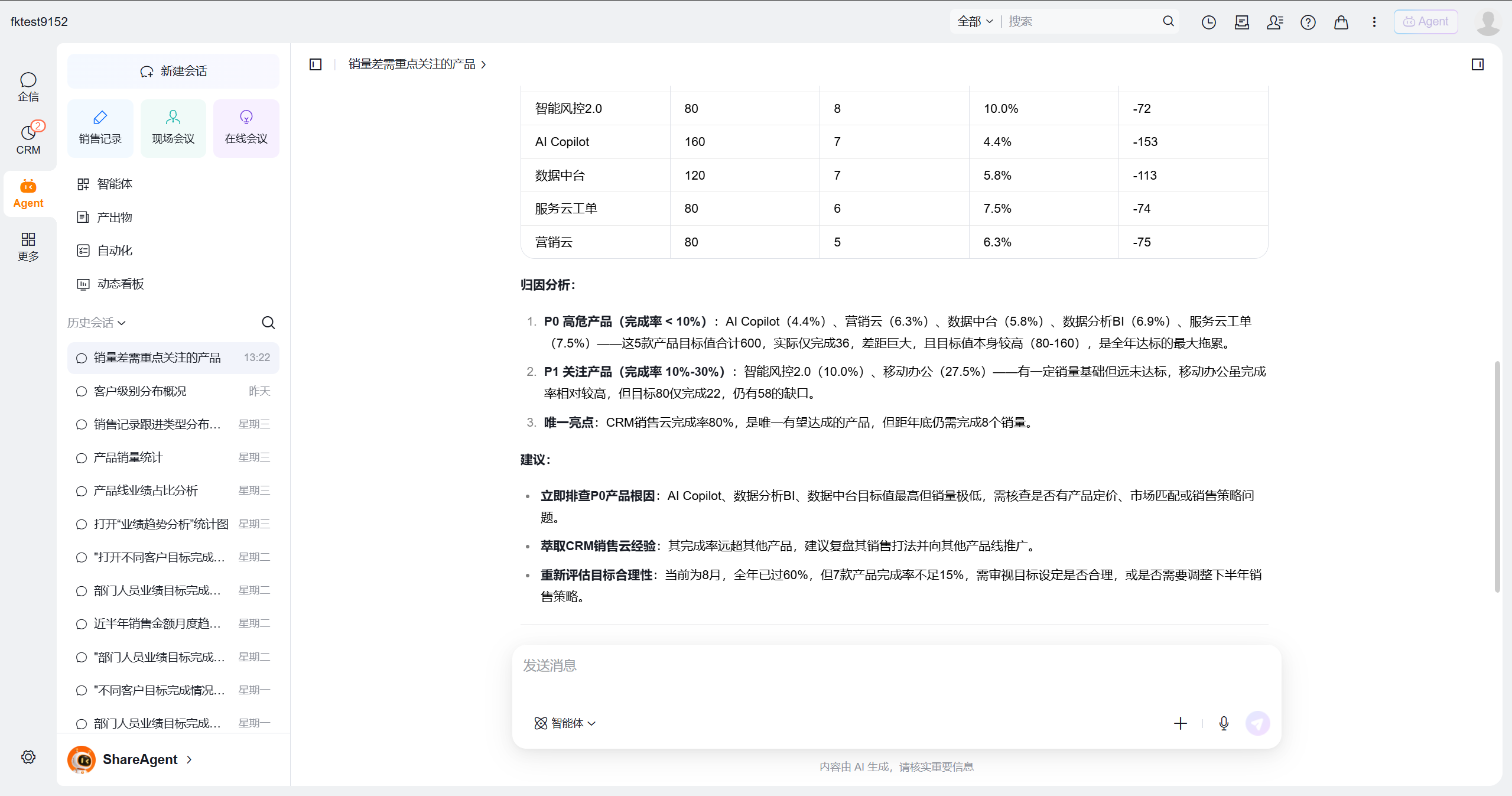Open the 产出物 menu item

tap(173, 217)
